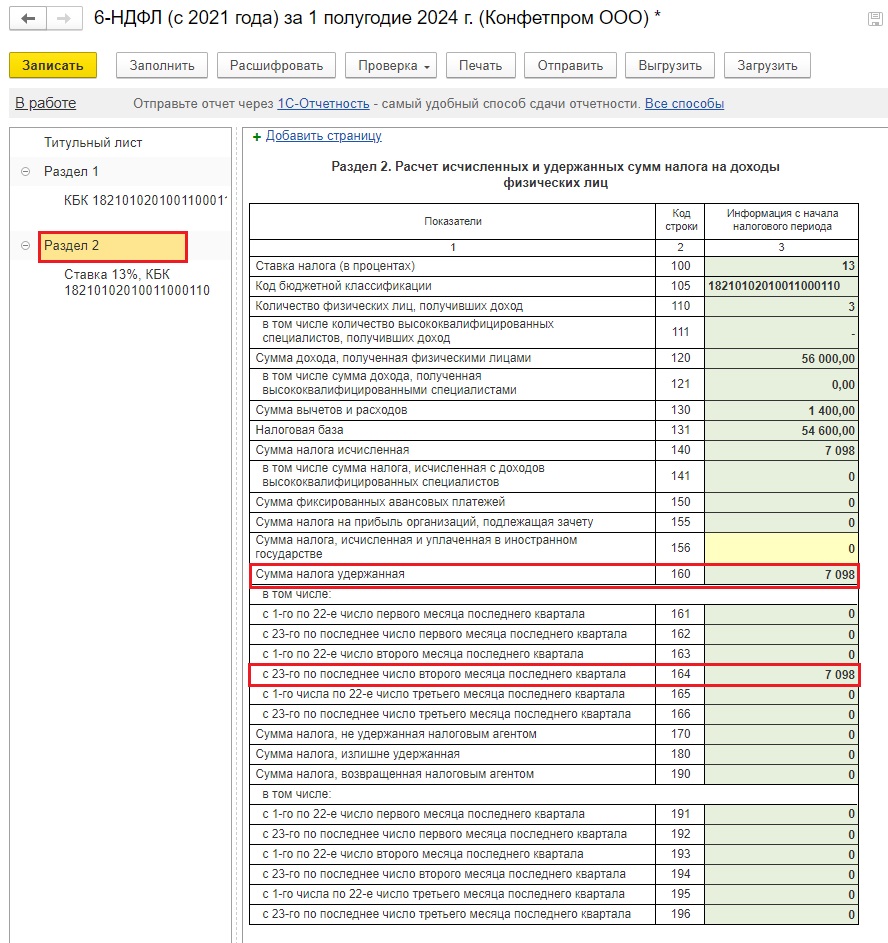The height and width of the screenshot is (943, 888).
Task: Select Раздел 1 in the section tree
Action: point(71,171)
